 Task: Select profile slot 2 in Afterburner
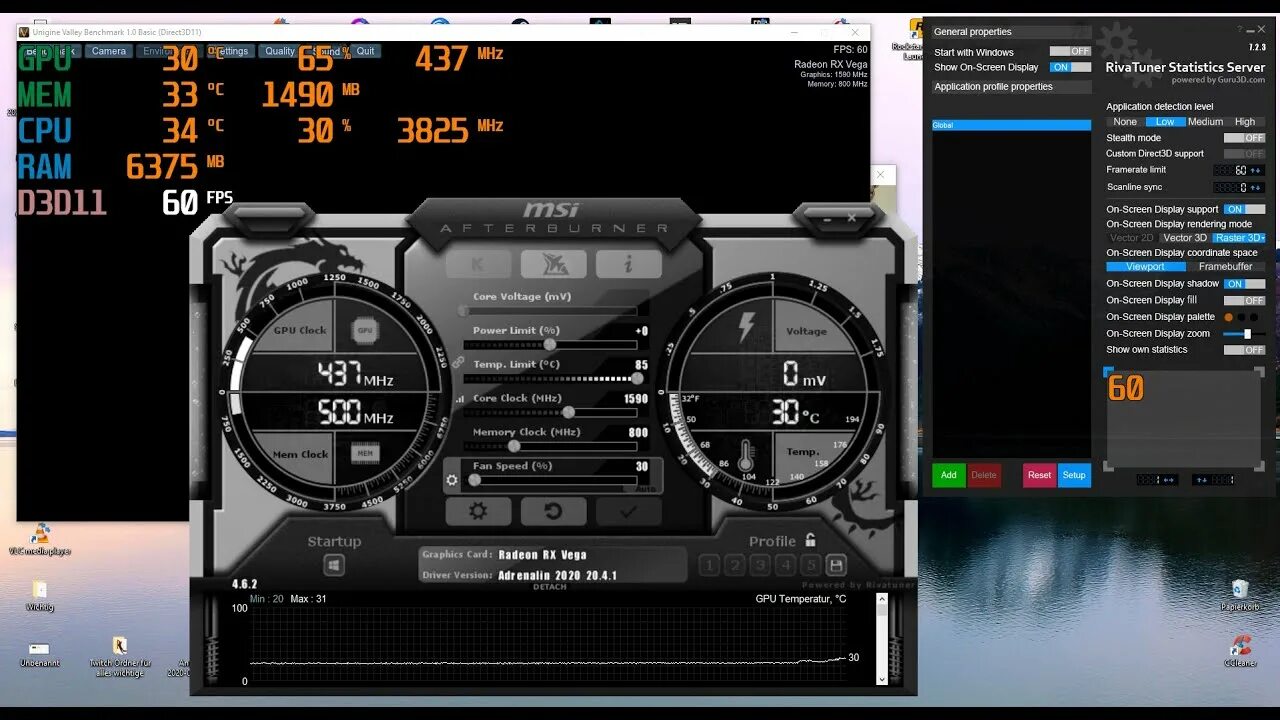735,566
